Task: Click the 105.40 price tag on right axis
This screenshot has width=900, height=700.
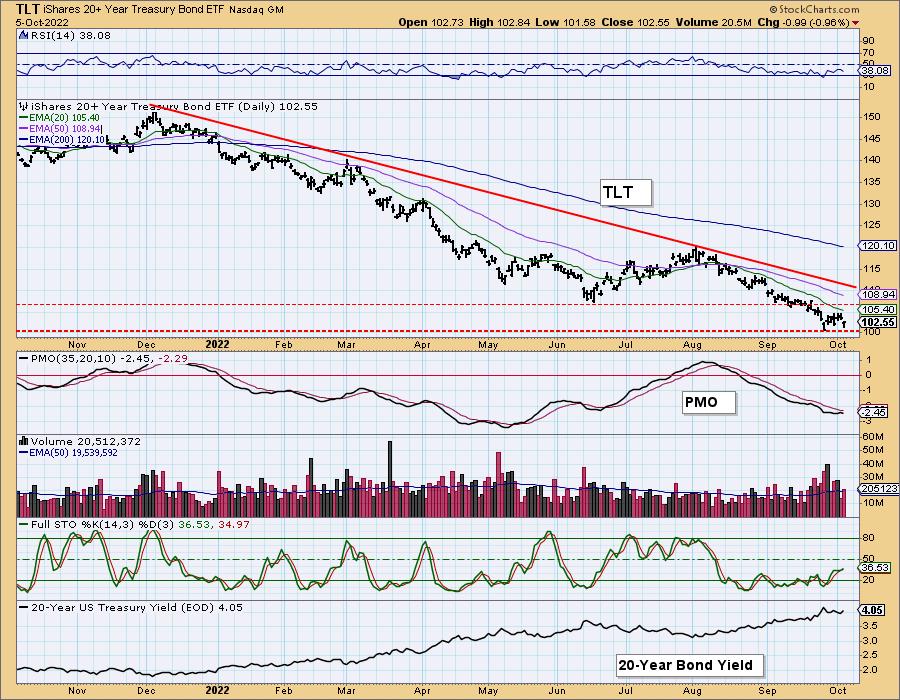Action: [878, 310]
